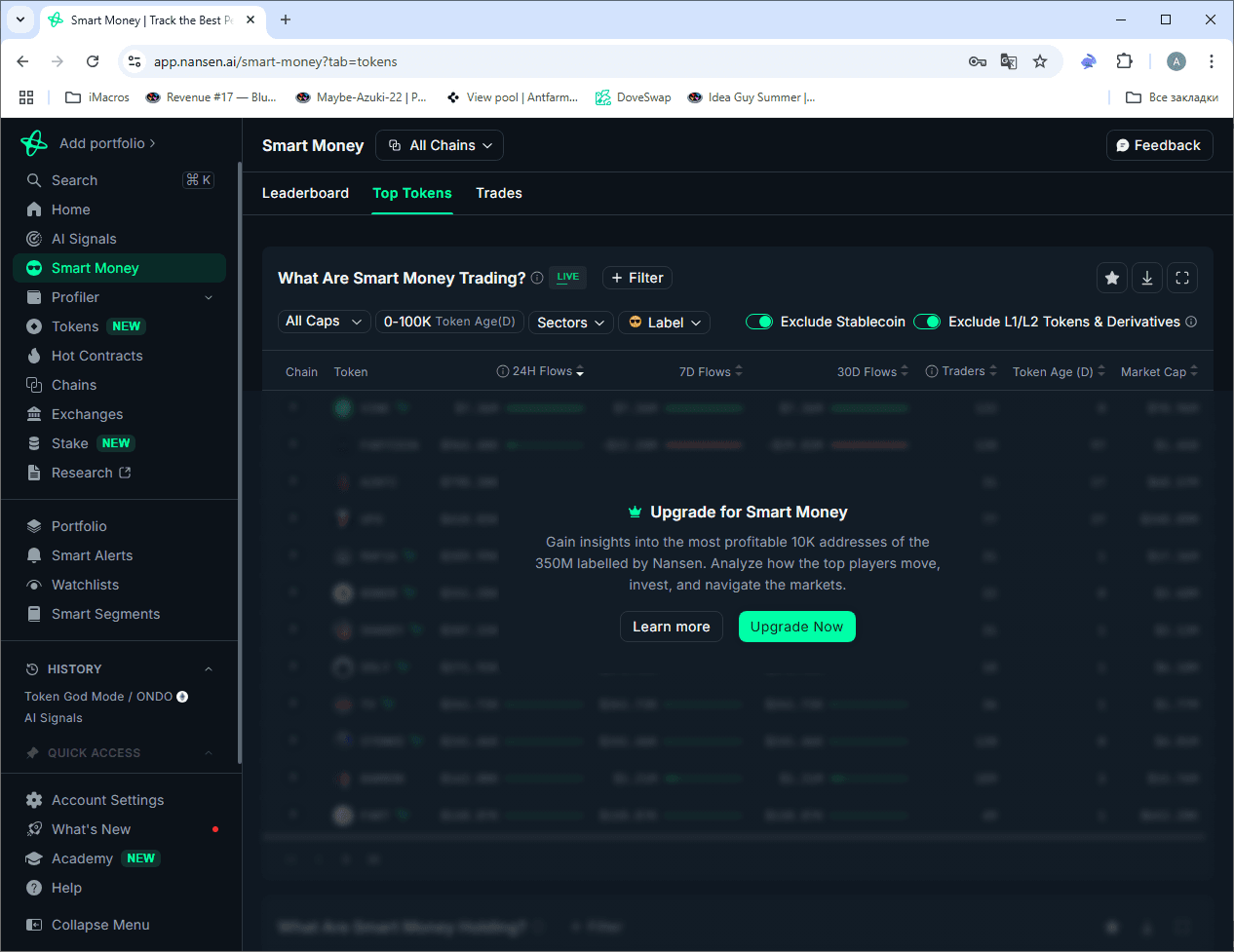Image resolution: width=1234 pixels, height=952 pixels.
Task: Switch to the Trades tab
Action: (499, 193)
